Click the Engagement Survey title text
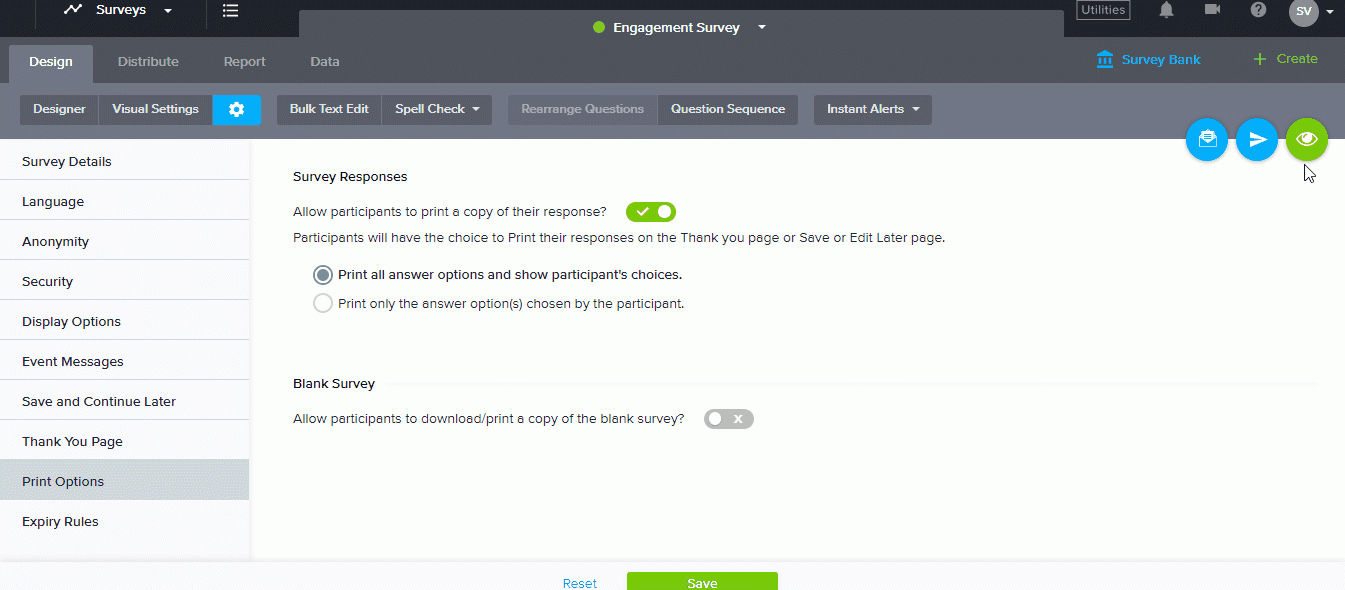The image size is (1345, 590). pos(676,27)
